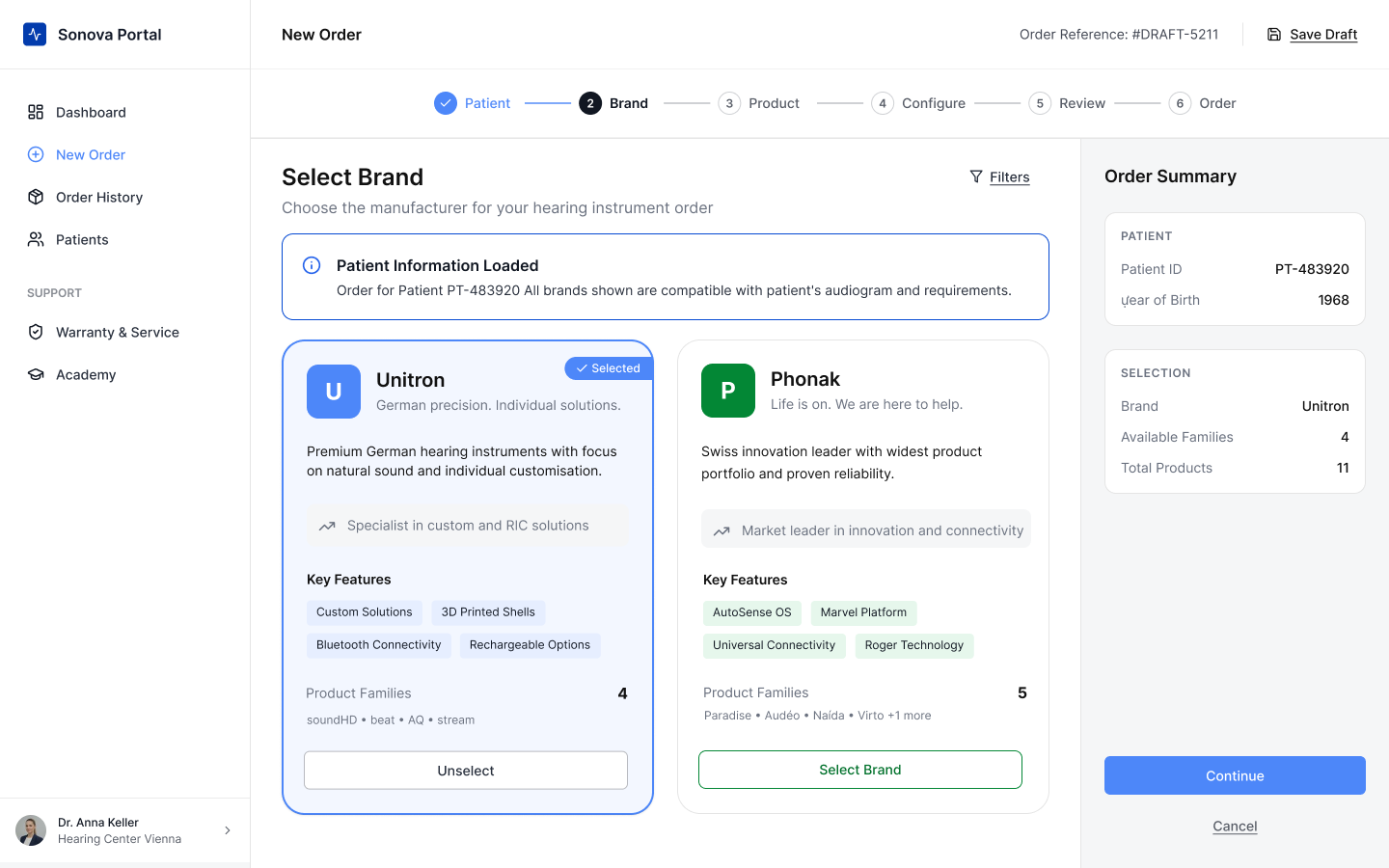Jump to step 4 Configure

918,103
